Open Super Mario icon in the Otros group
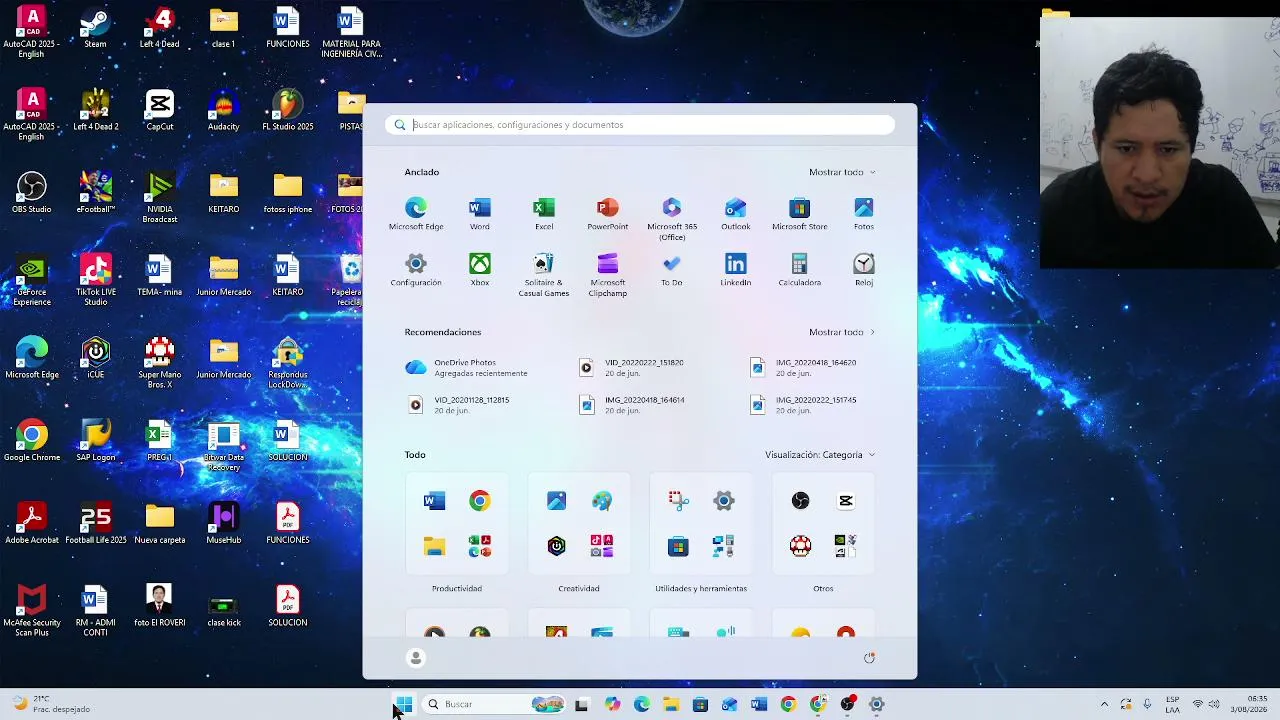The height and width of the screenshot is (720, 1280). (800, 546)
